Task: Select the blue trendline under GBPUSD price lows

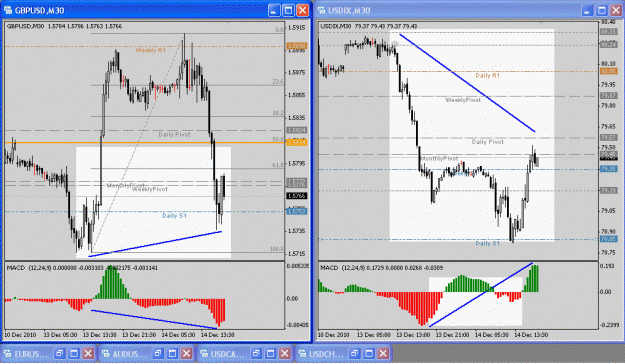Action: 155,244
